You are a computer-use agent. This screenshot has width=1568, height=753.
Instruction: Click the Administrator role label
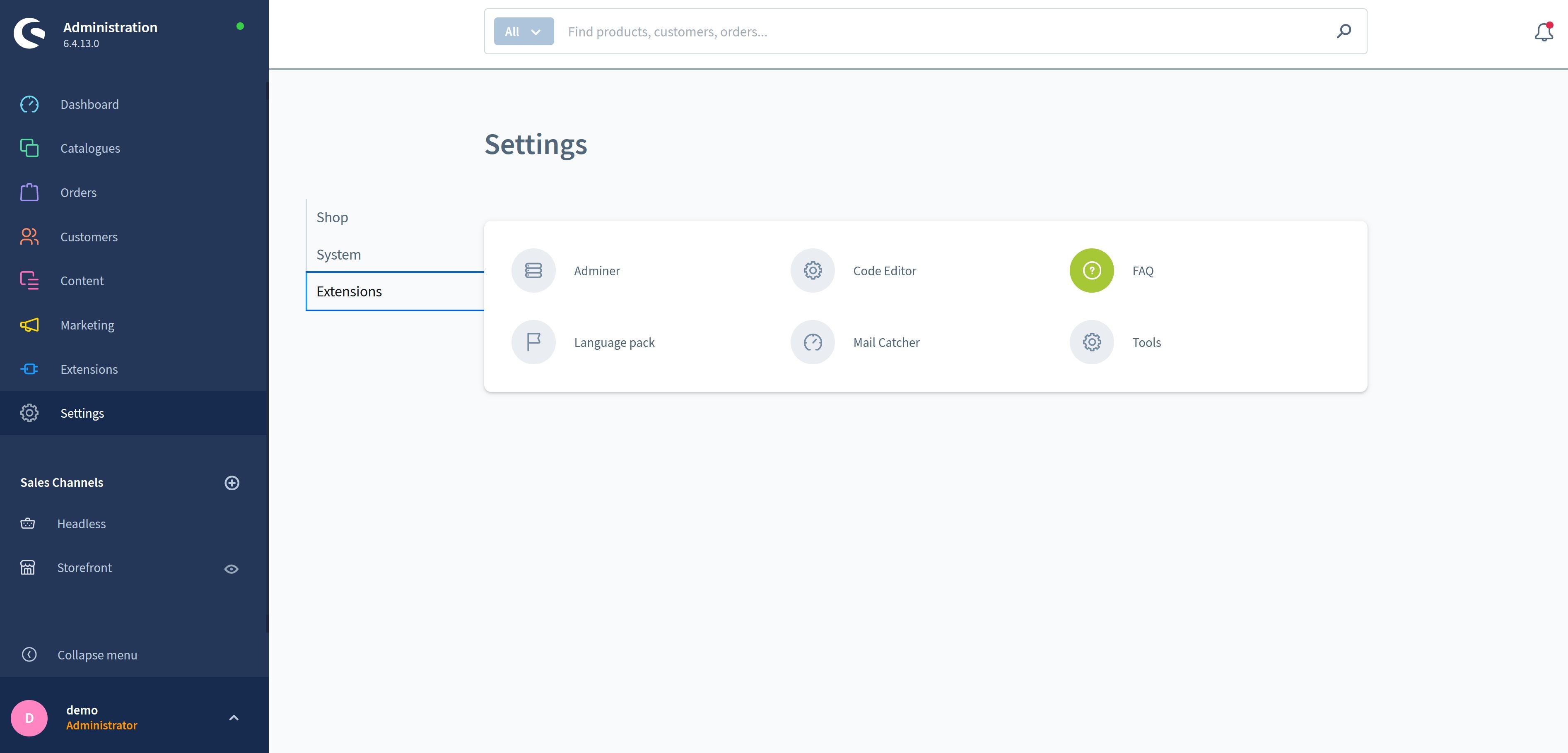(x=101, y=726)
